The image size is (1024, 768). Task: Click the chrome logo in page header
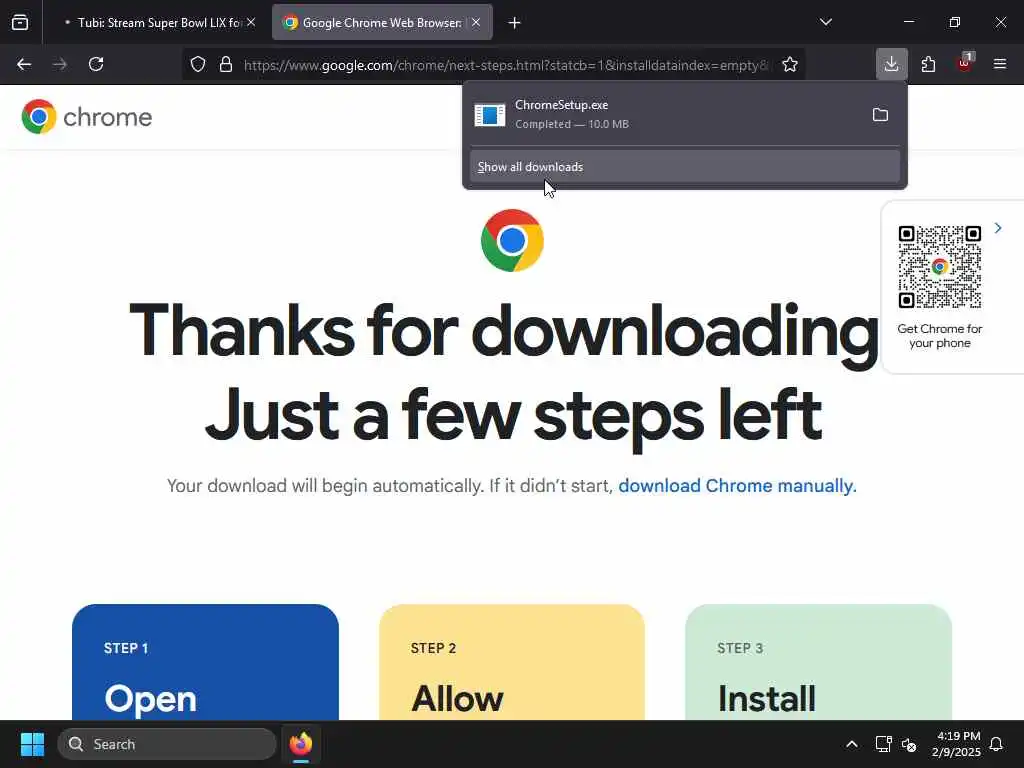[x=87, y=116]
